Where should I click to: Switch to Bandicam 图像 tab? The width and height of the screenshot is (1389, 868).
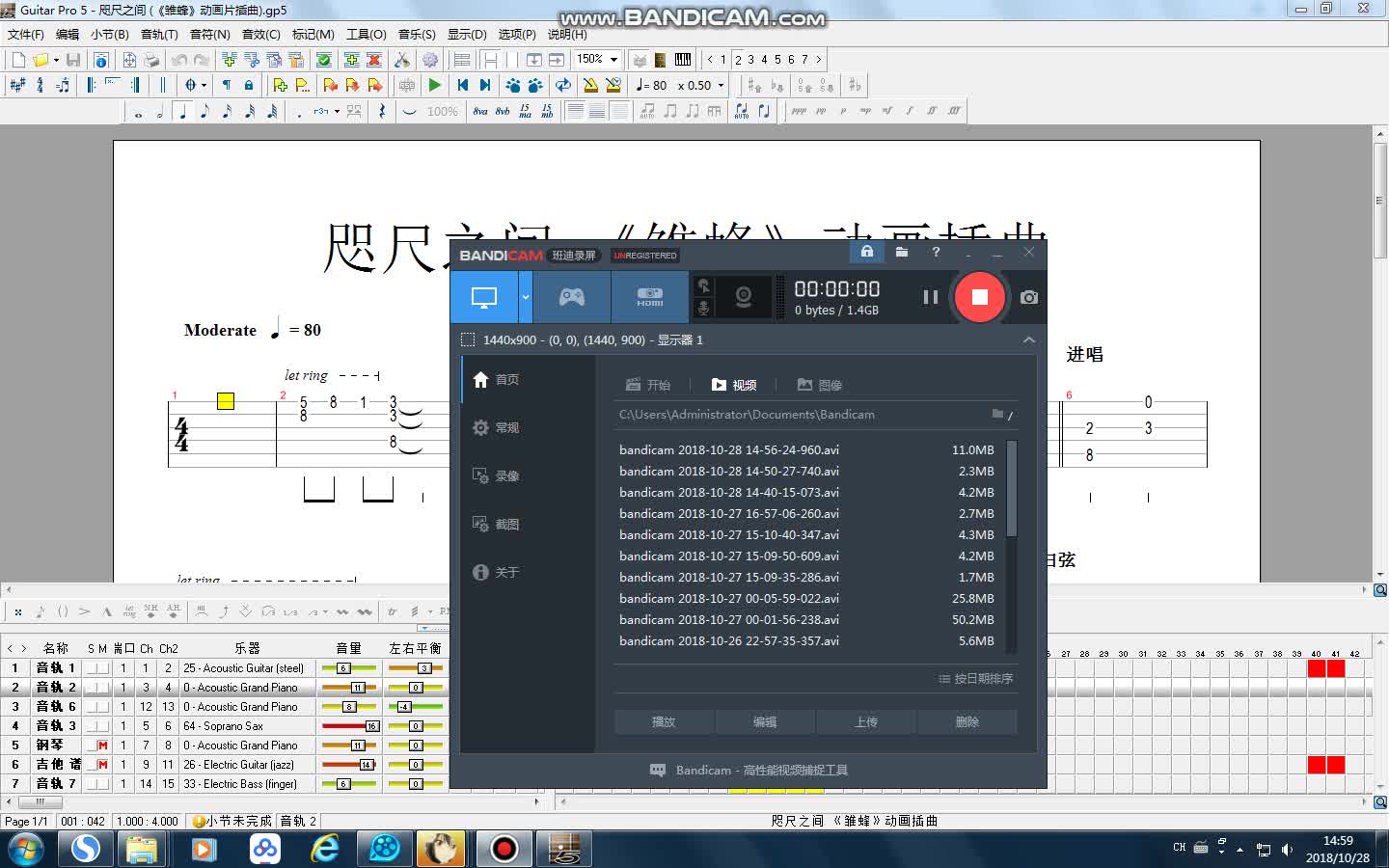click(820, 385)
